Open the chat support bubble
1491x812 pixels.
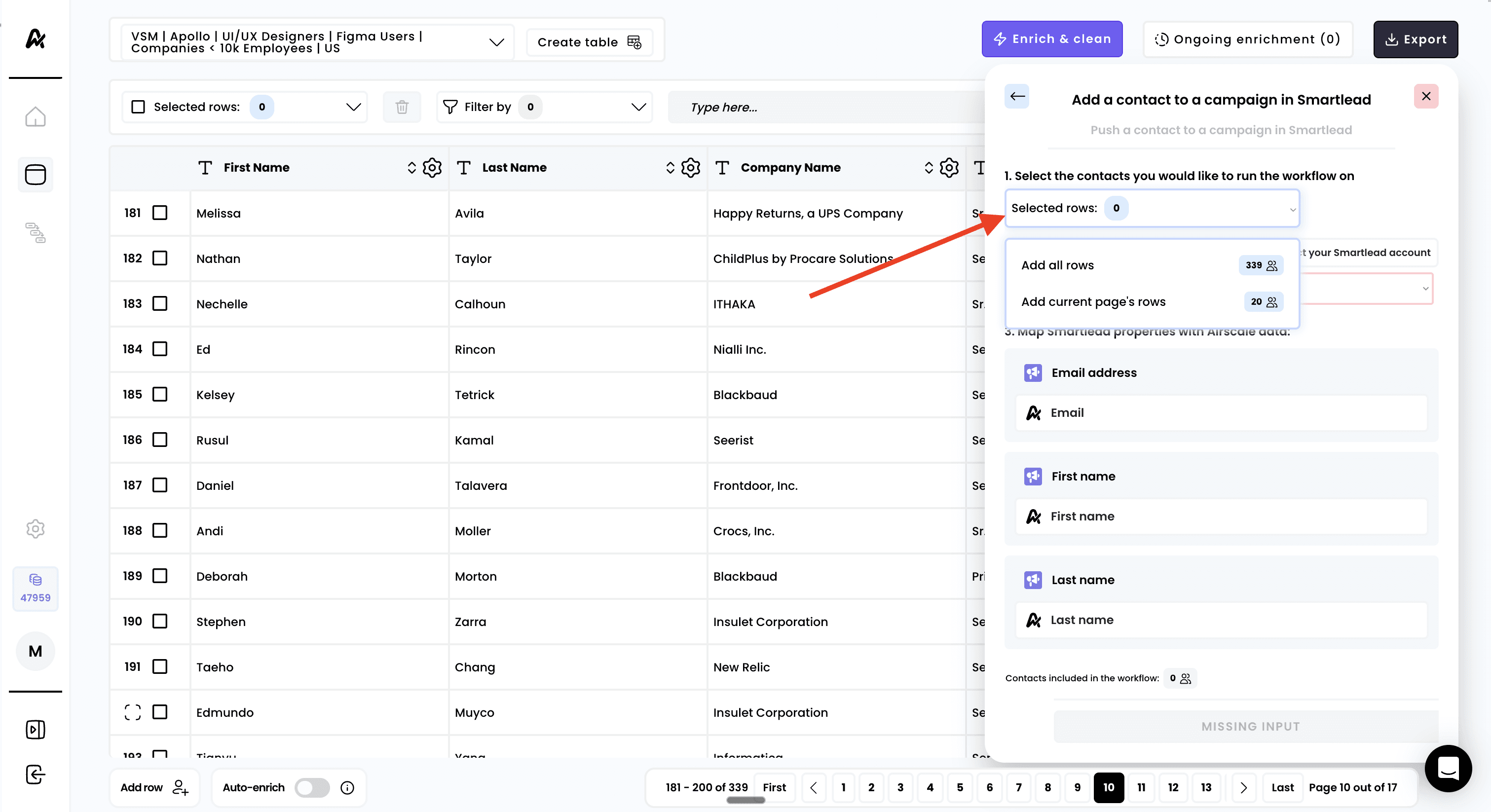[1448, 768]
